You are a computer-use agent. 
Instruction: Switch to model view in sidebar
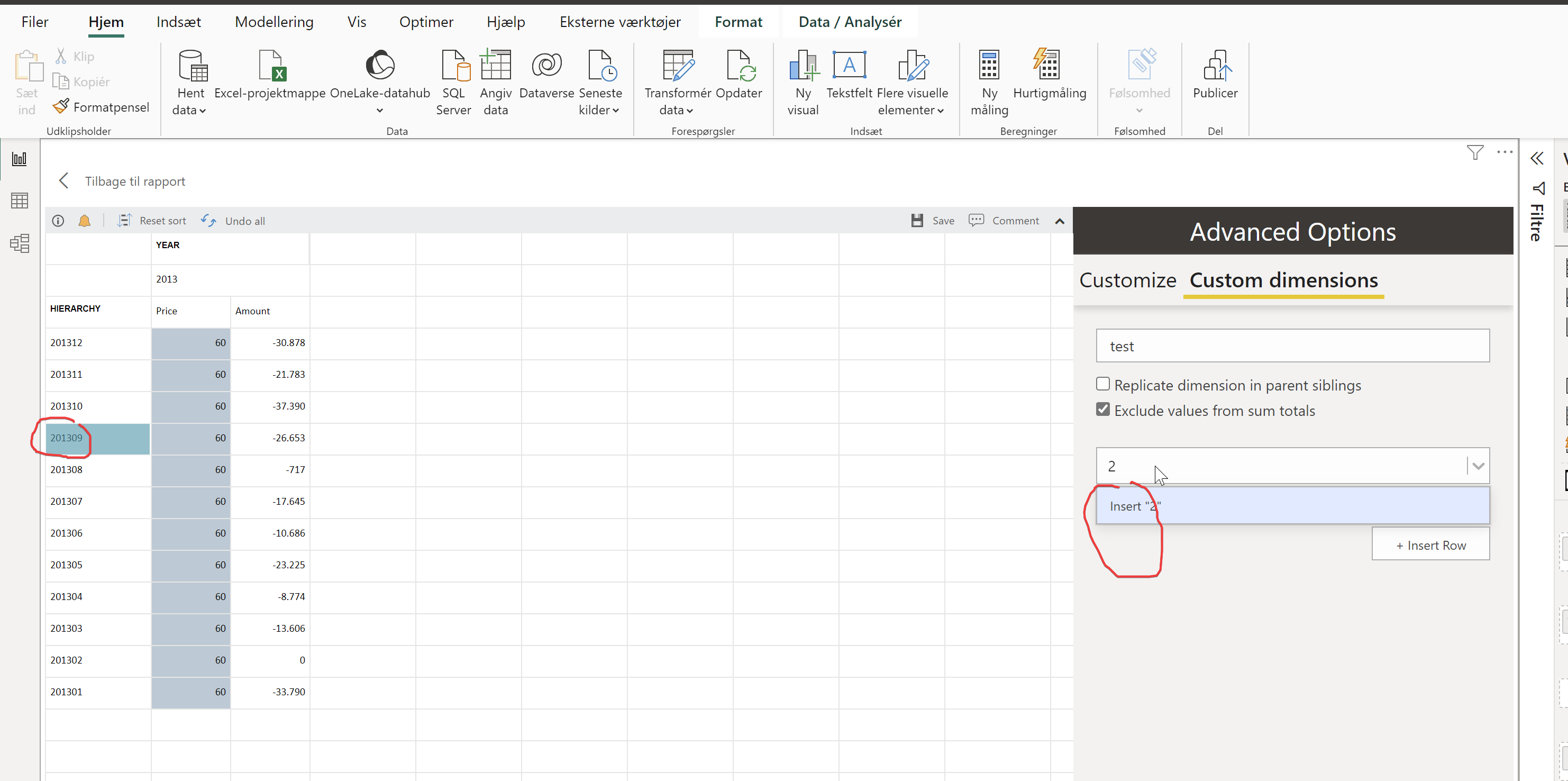click(x=20, y=243)
